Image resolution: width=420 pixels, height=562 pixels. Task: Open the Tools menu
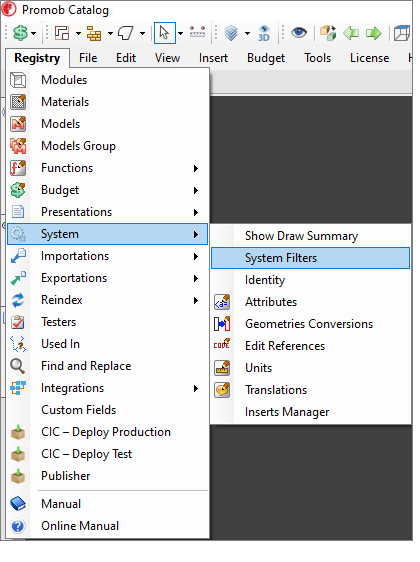tap(318, 58)
